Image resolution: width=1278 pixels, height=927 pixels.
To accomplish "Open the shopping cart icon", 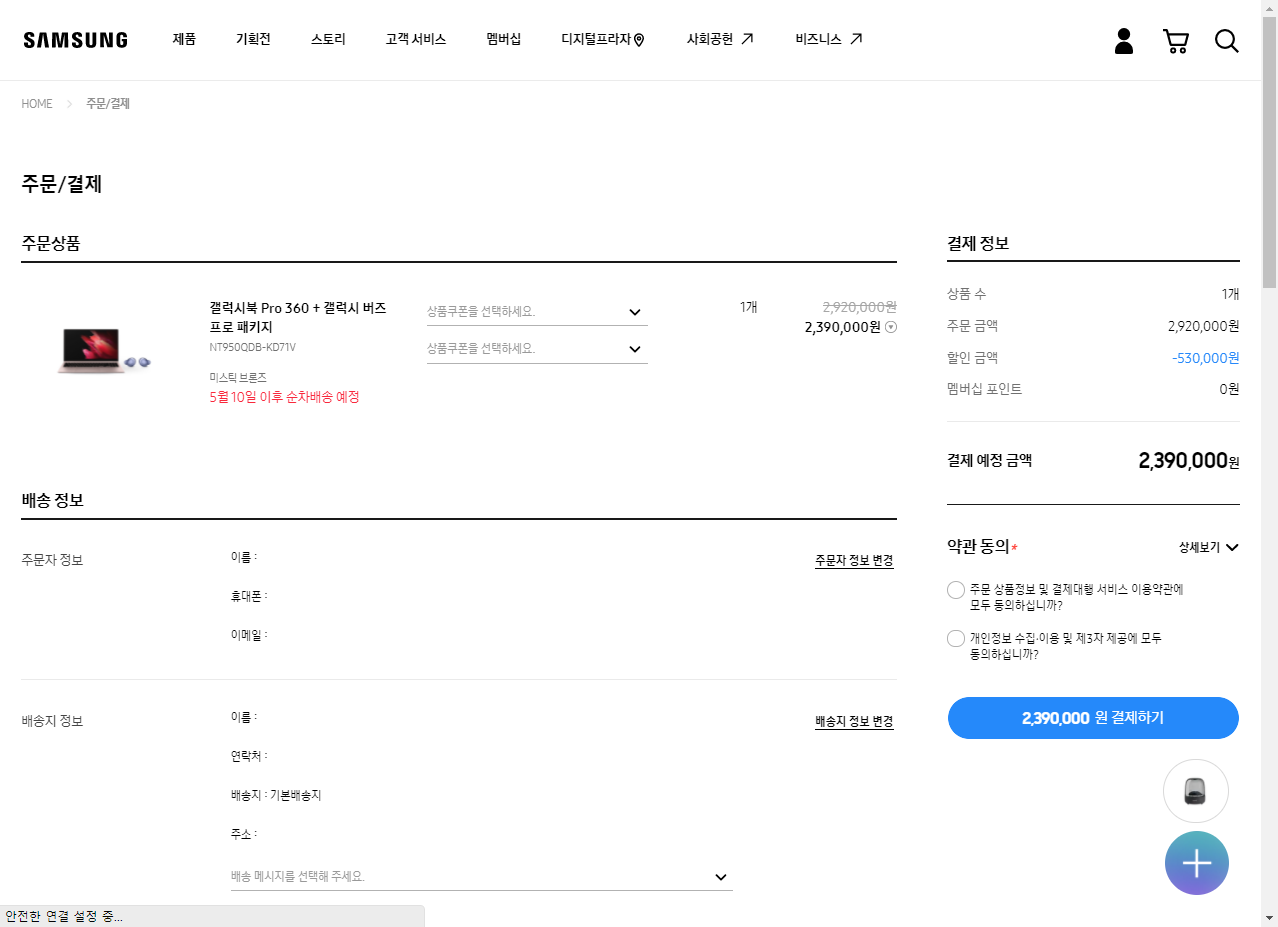I will 1176,41.
